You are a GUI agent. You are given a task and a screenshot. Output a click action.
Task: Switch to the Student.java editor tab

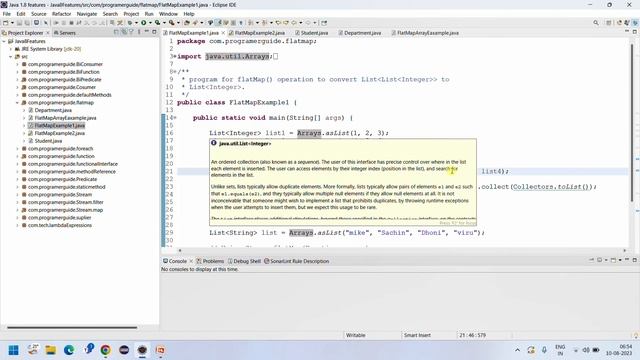tap(311, 33)
